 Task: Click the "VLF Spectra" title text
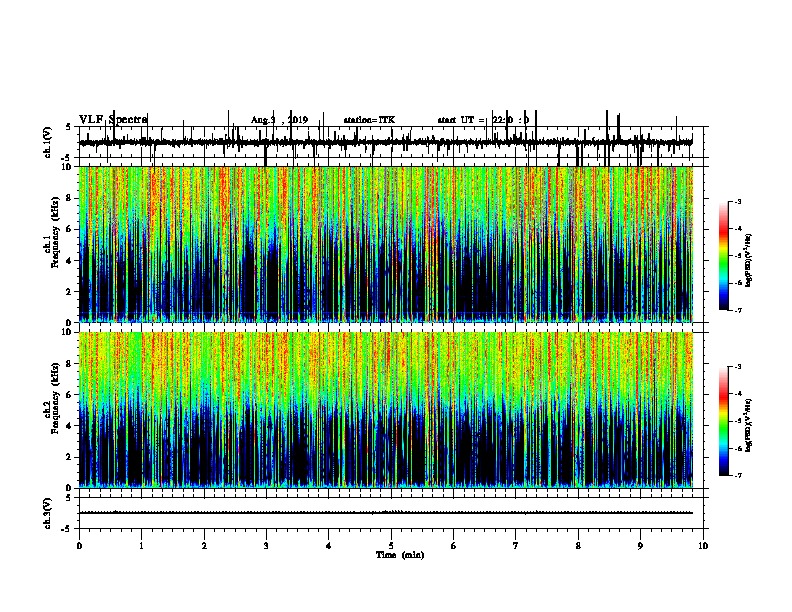113,120
